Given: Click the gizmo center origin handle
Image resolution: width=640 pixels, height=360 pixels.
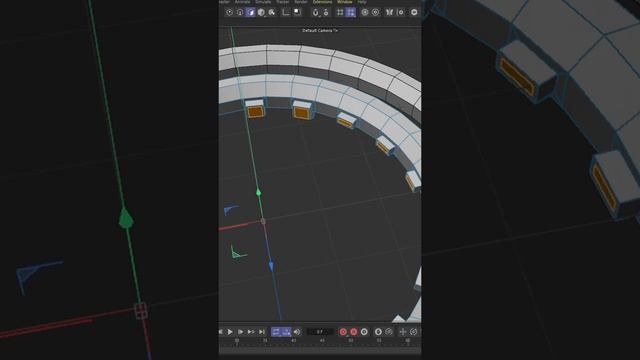Looking at the screenshot, I should (x=263, y=221).
